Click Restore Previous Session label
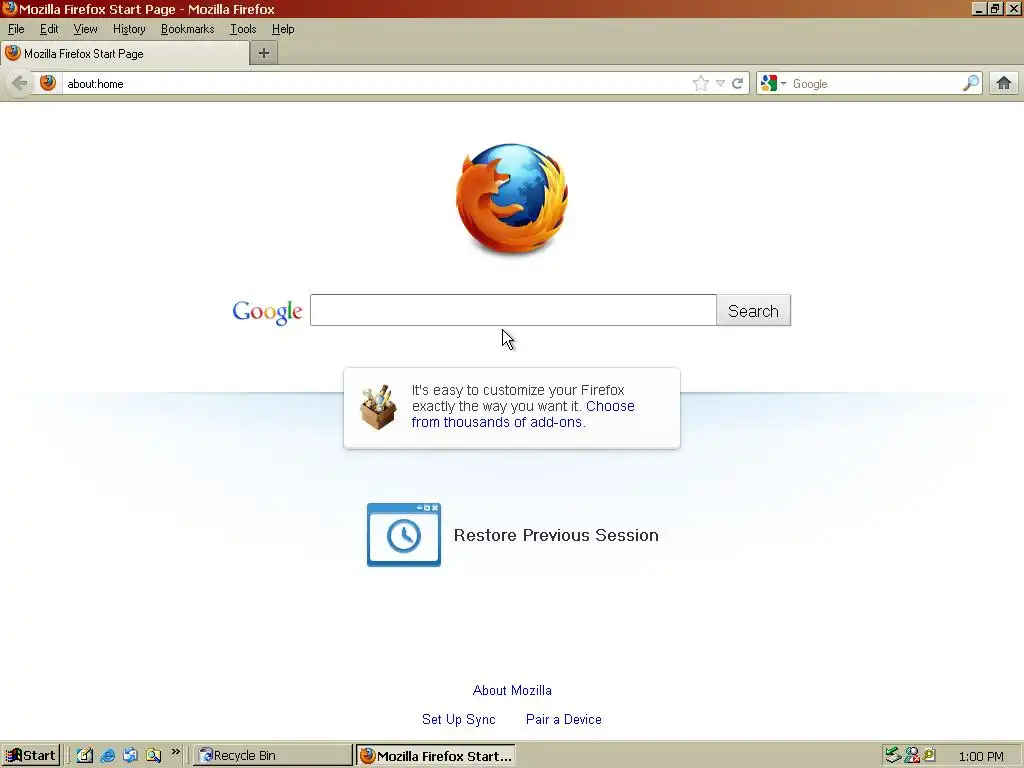Viewport: 1024px width, 768px height. pos(556,536)
